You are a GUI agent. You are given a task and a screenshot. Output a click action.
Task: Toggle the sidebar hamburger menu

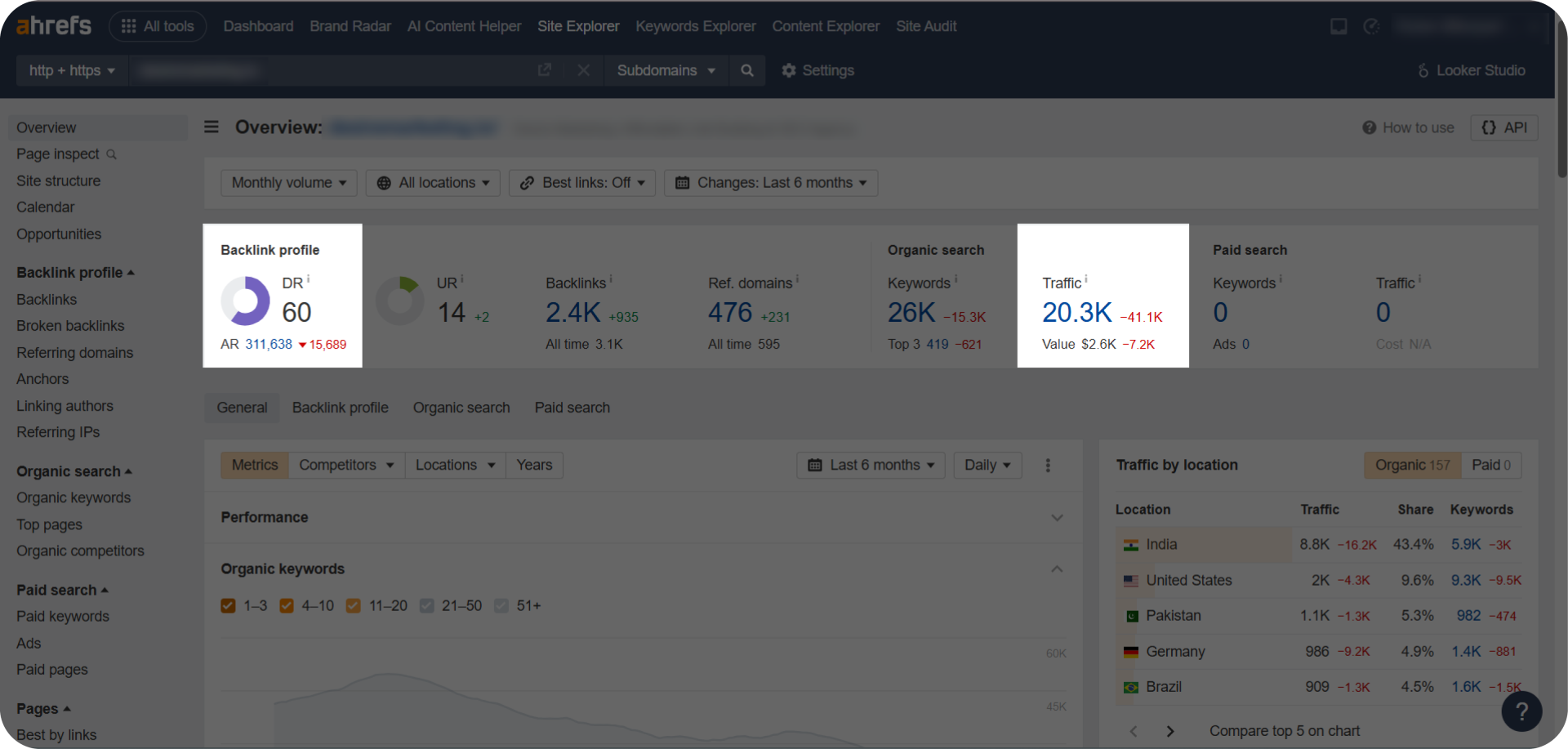click(x=212, y=127)
